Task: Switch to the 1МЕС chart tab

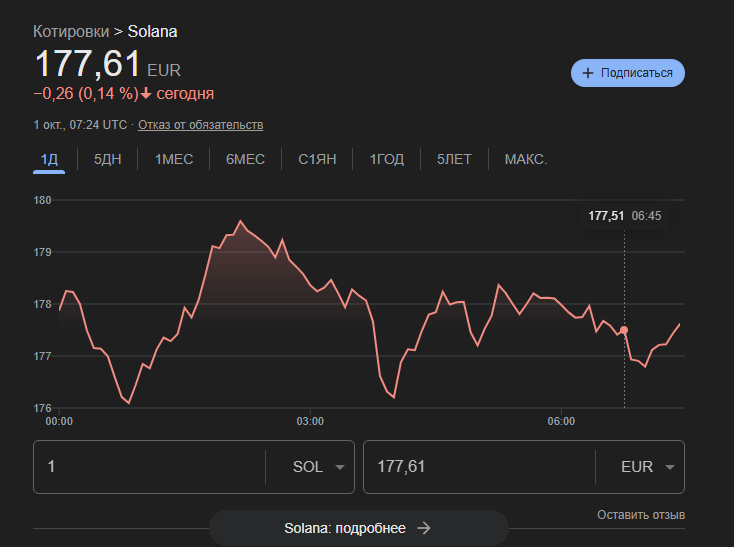Action: [x=174, y=159]
